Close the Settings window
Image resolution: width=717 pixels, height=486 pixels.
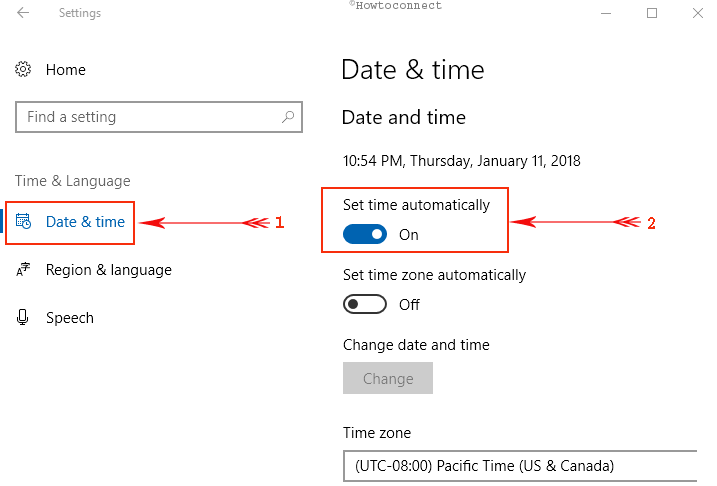698,13
